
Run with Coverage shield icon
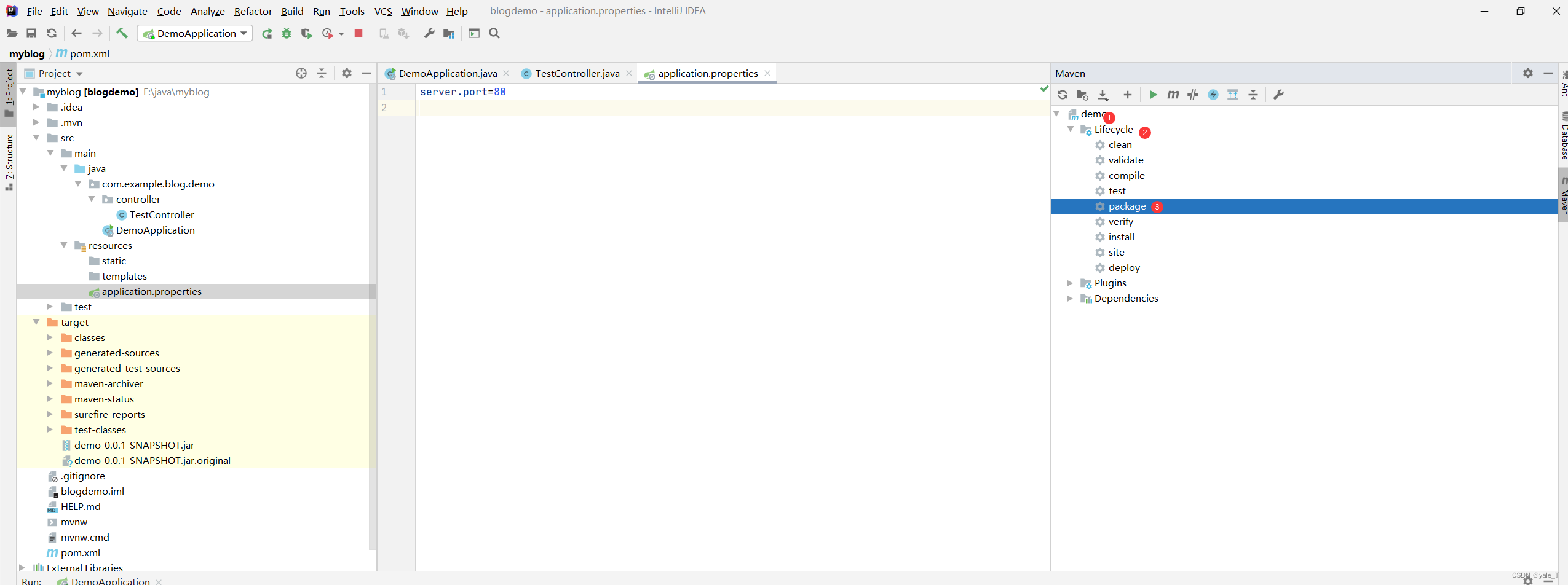[x=306, y=33]
